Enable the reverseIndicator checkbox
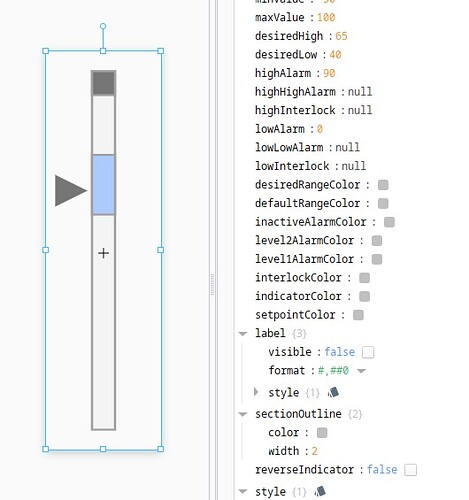The width and height of the screenshot is (469, 500). coord(410,470)
